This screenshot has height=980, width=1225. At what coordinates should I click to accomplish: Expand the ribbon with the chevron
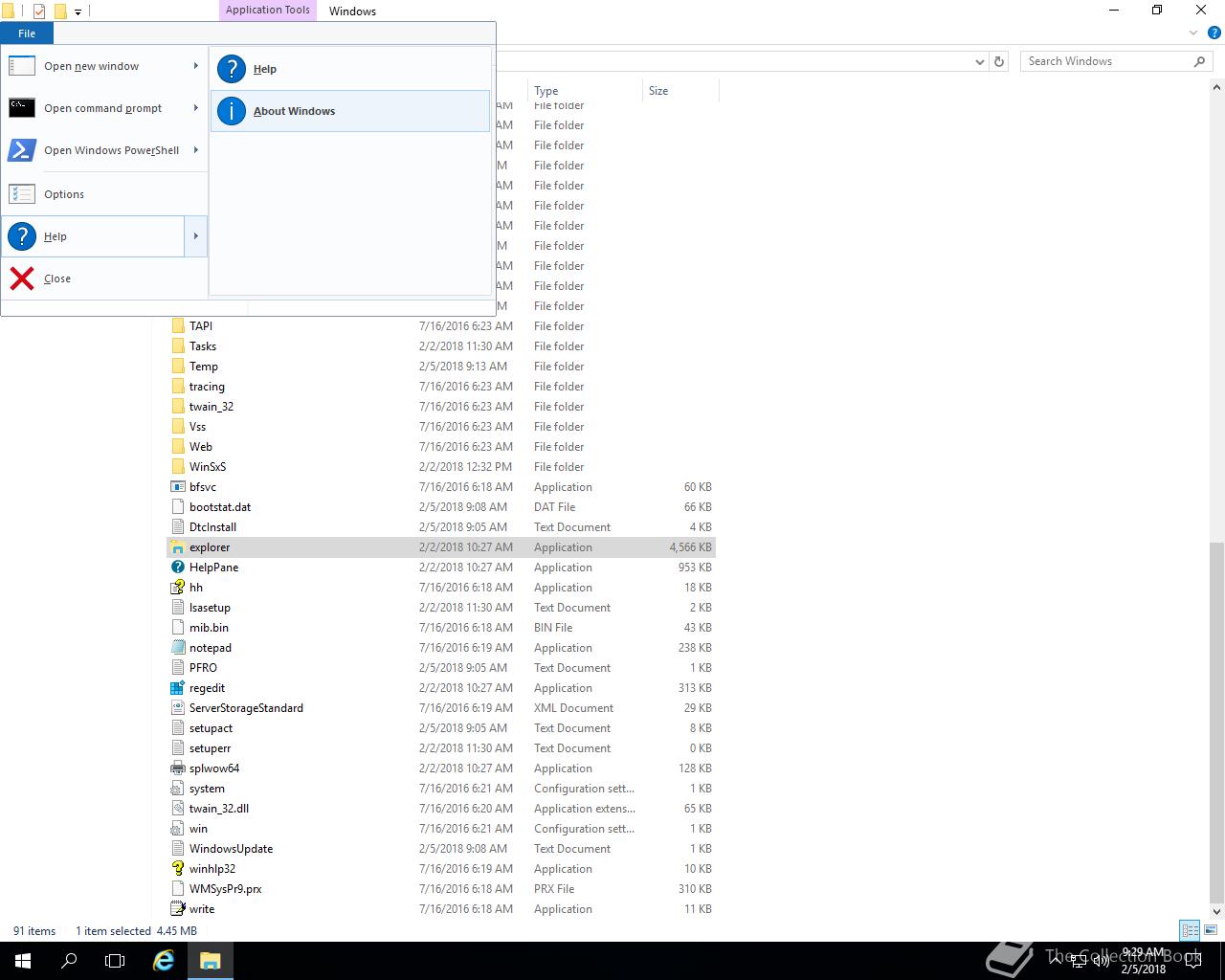point(1193,33)
